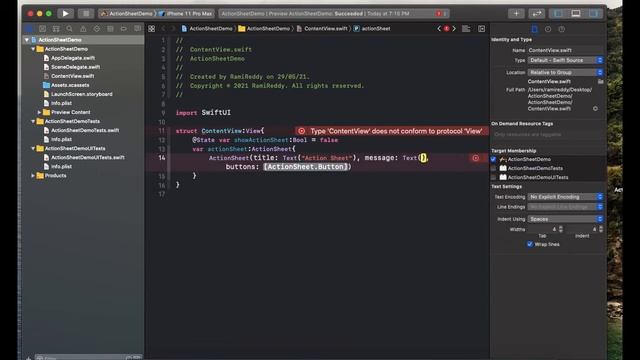Add editor on right

(x=482, y=29)
